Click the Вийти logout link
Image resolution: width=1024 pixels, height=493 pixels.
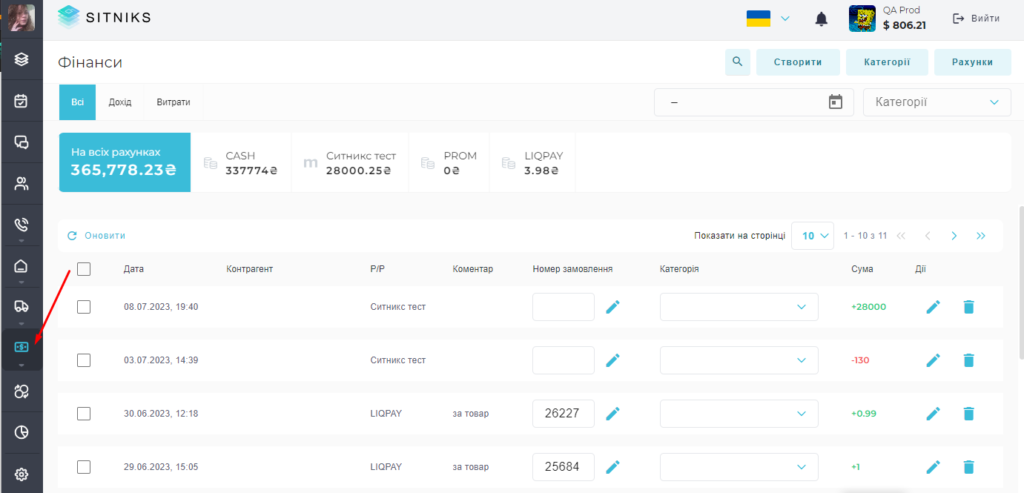tap(976, 18)
